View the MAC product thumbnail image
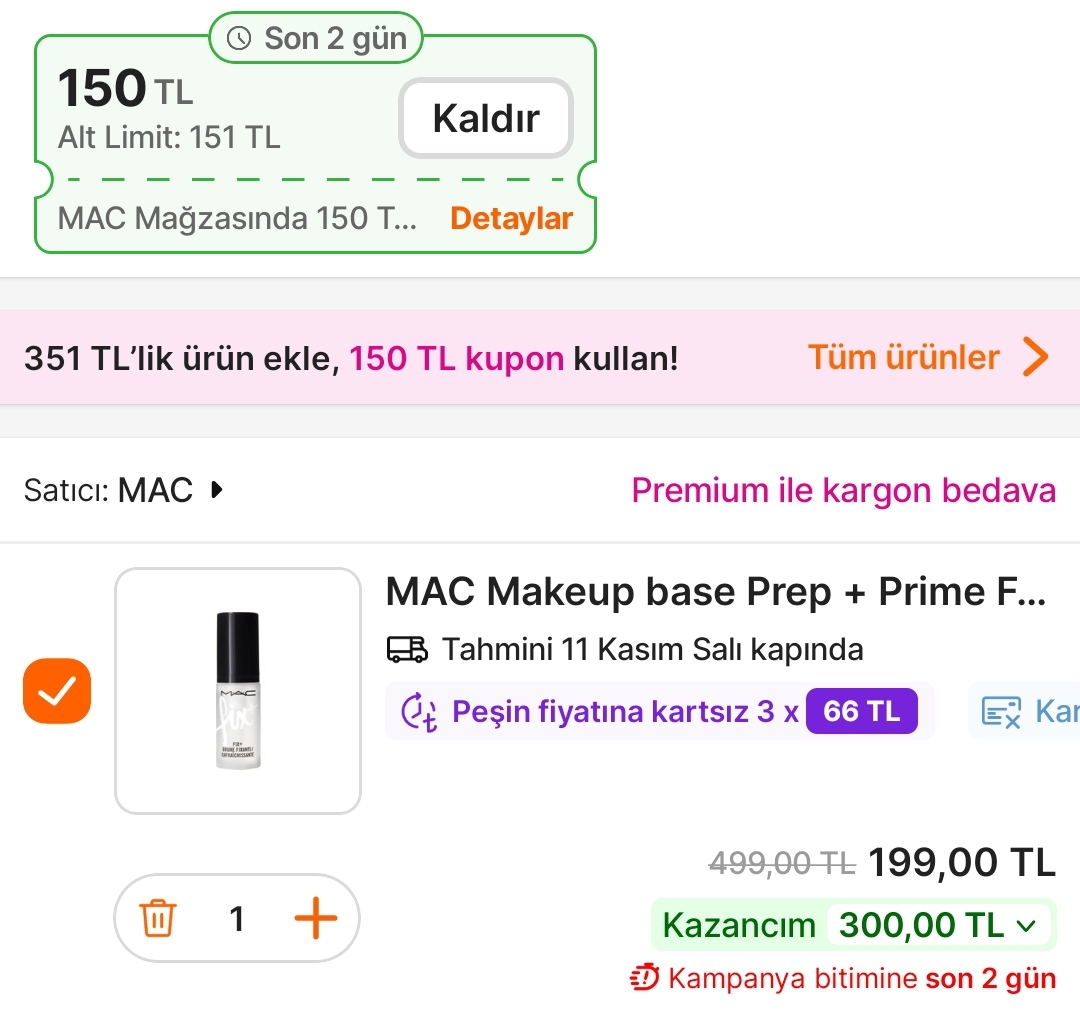 tap(237, 688)
